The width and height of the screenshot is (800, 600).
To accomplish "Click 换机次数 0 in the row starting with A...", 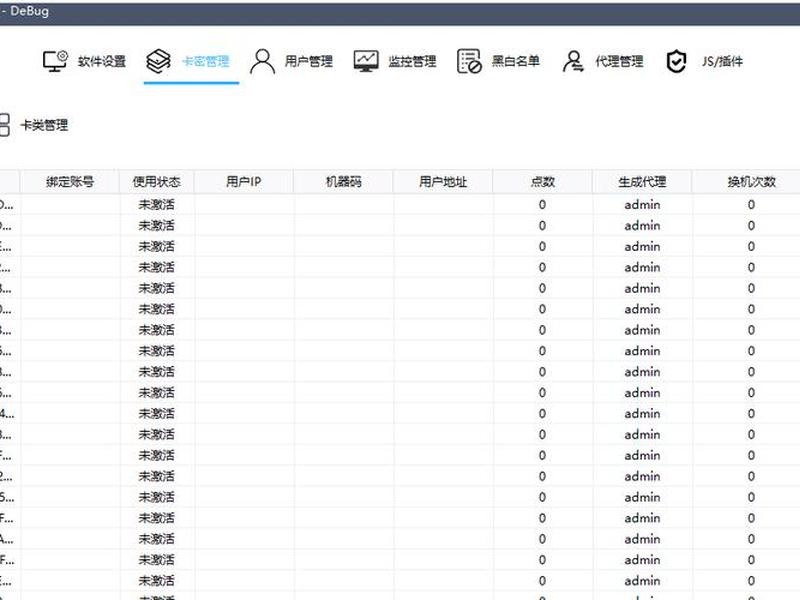I will (x=751, y=539).
